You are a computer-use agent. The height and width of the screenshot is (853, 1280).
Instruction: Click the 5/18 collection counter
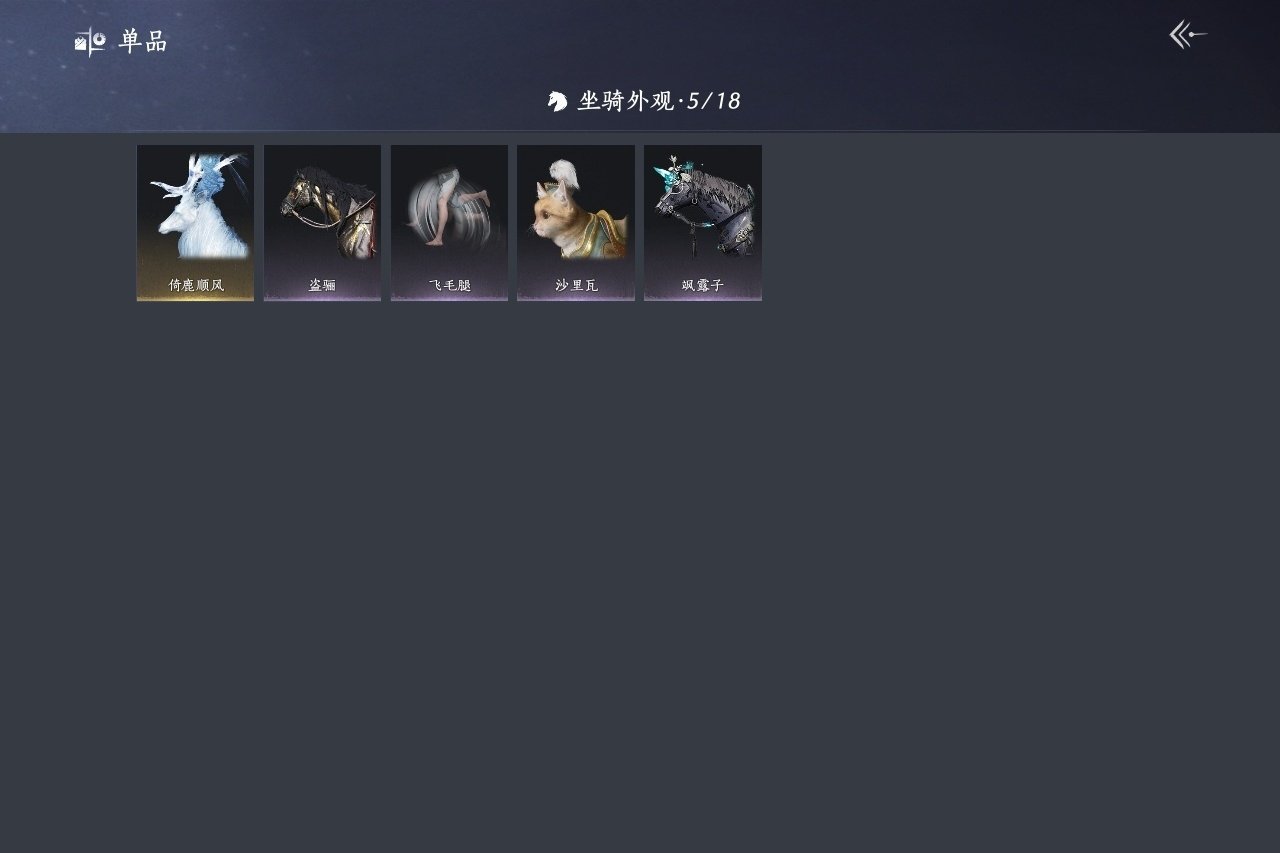coord(714,101)
